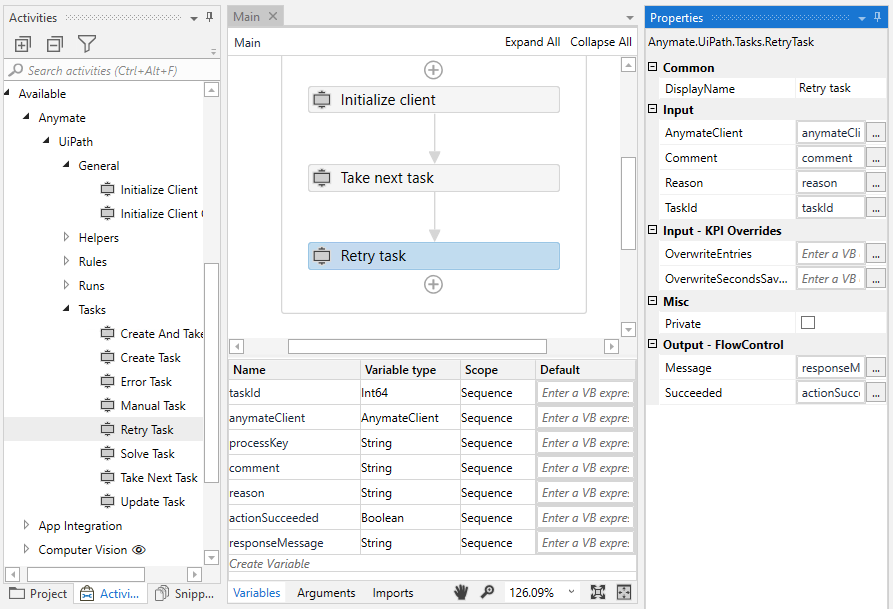Click the Update Task activity icon
The image size is (893, 609).
(108, 501)
